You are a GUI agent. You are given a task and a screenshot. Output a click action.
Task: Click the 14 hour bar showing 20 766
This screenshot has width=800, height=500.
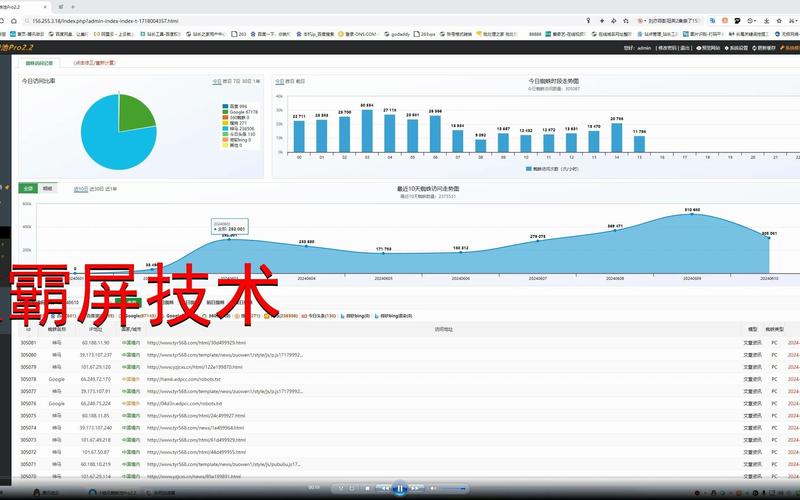(x=616, y=138)
